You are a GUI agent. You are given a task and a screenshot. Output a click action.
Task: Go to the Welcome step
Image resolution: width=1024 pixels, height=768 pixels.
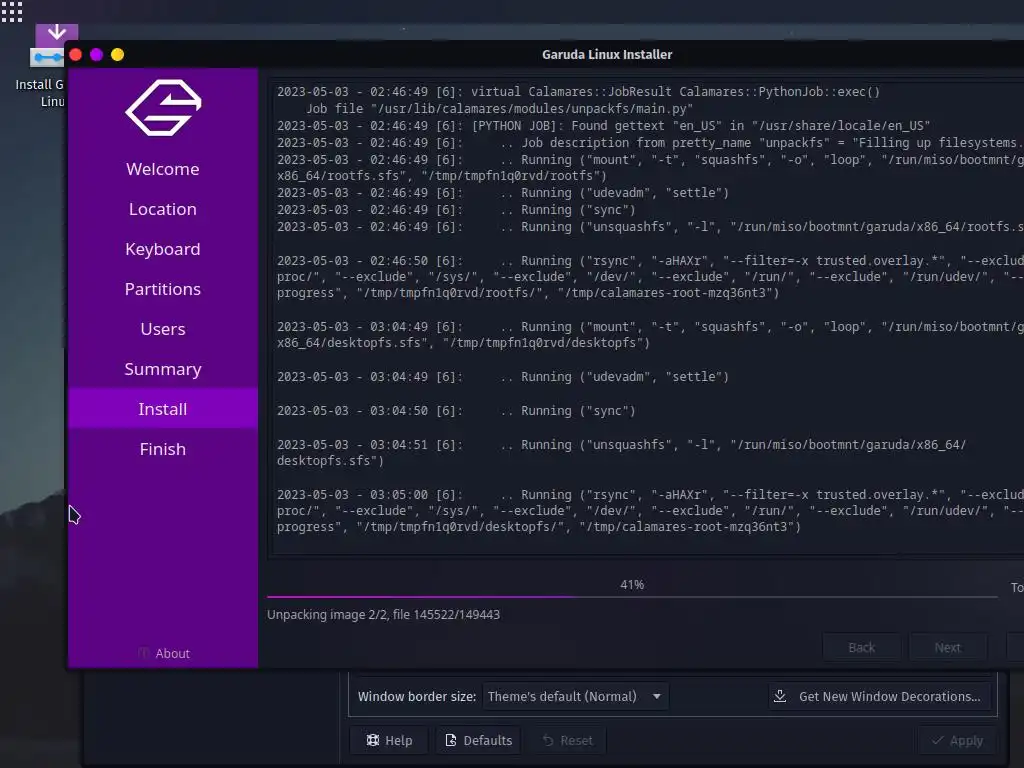[163, 169]
